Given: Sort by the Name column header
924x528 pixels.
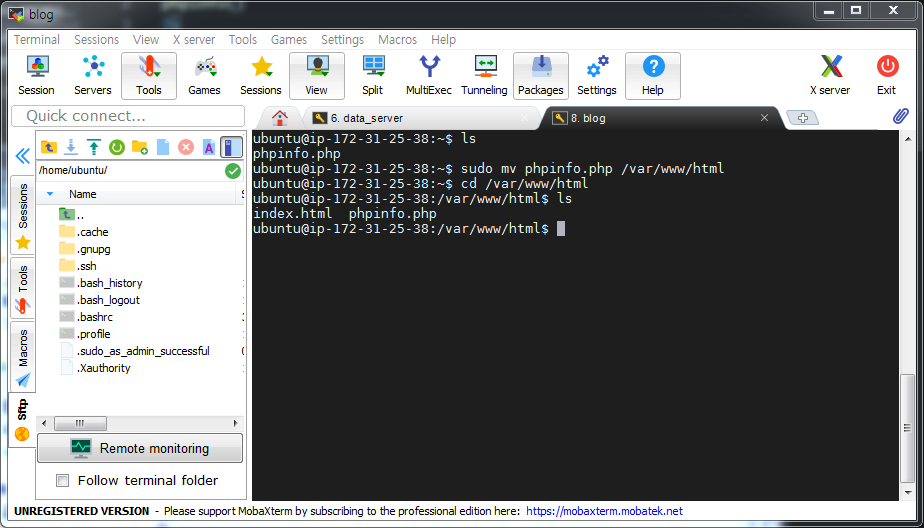Looking at the screenshot, I should pos(82,194).
